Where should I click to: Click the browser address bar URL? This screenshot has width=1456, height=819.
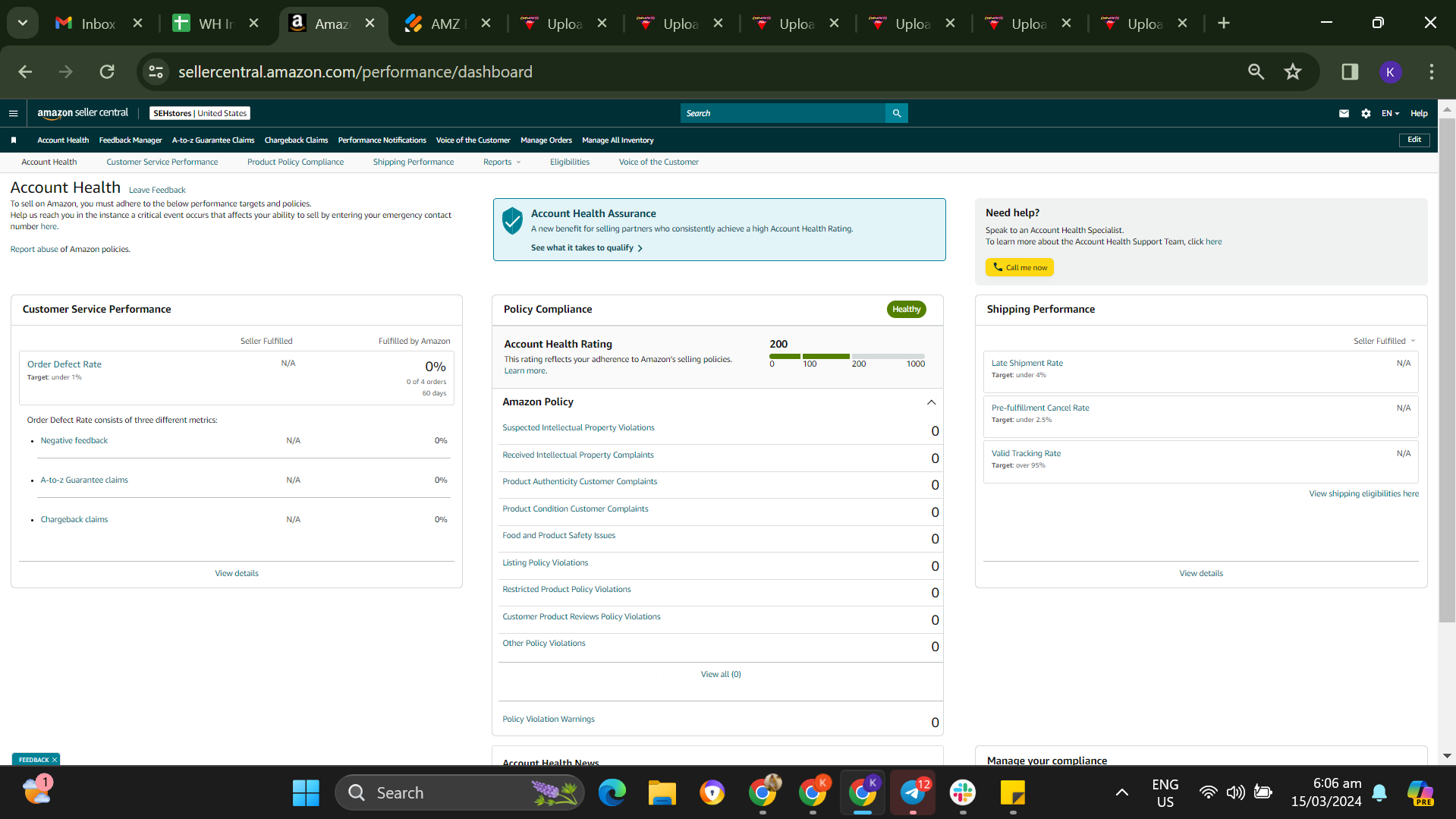click(x=355, y=72)
